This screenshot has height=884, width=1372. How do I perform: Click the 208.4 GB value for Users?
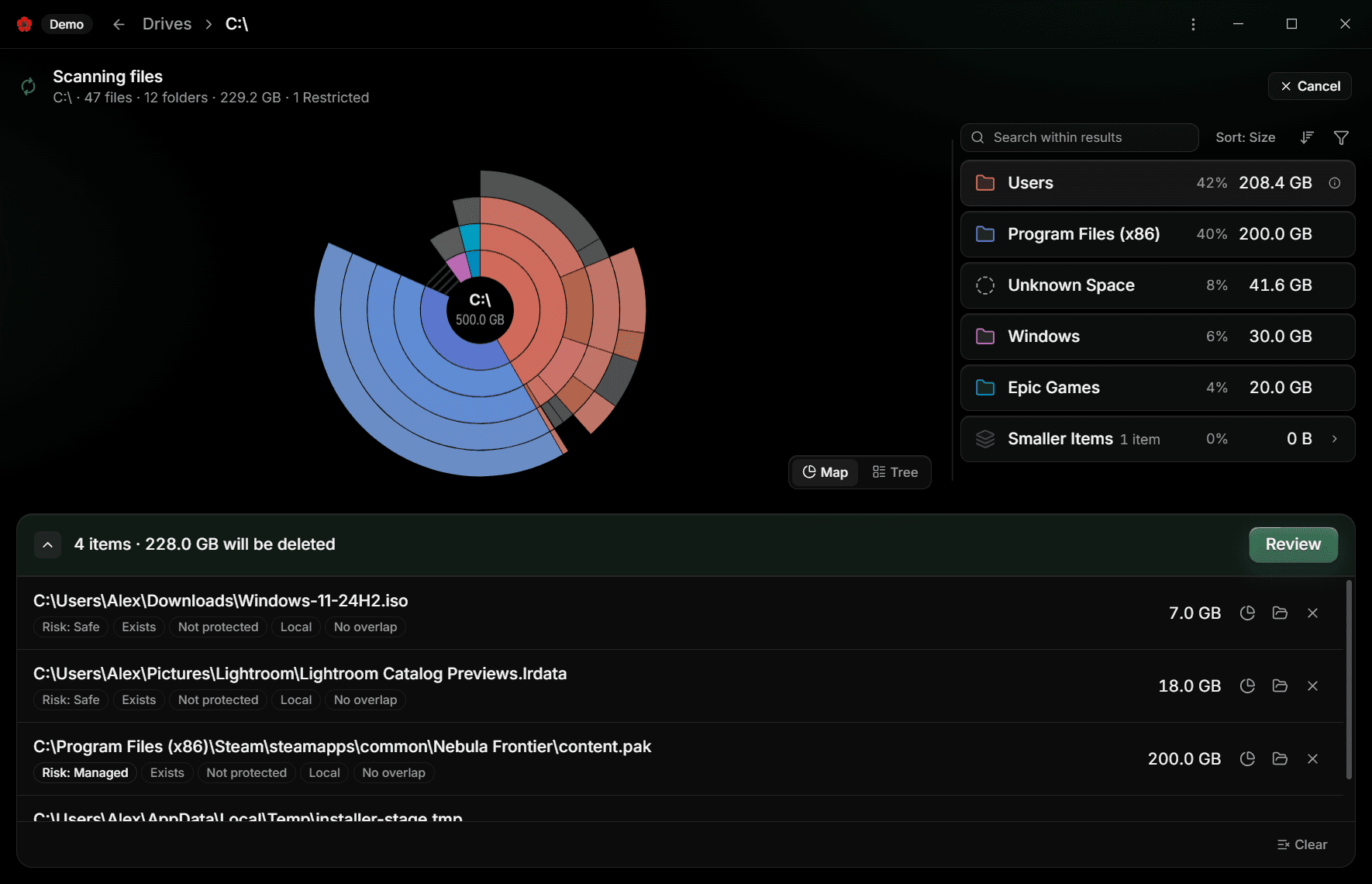1275,183
